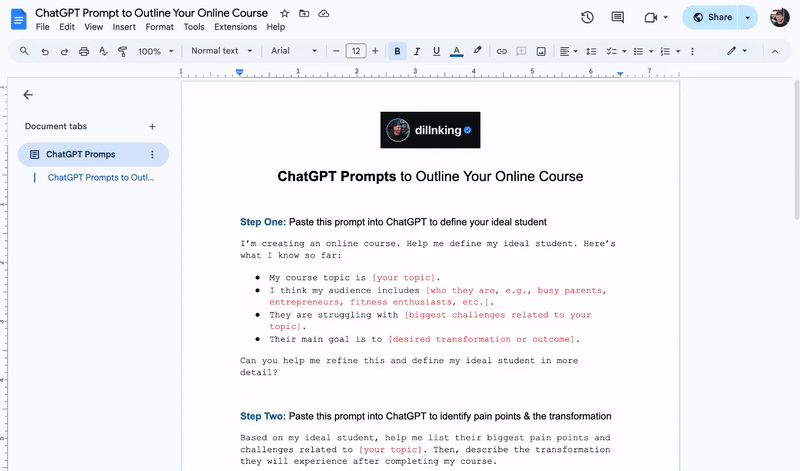This screenshot has width=800, height=471.
Task: Move document to a folder
Action: point(304,14)
